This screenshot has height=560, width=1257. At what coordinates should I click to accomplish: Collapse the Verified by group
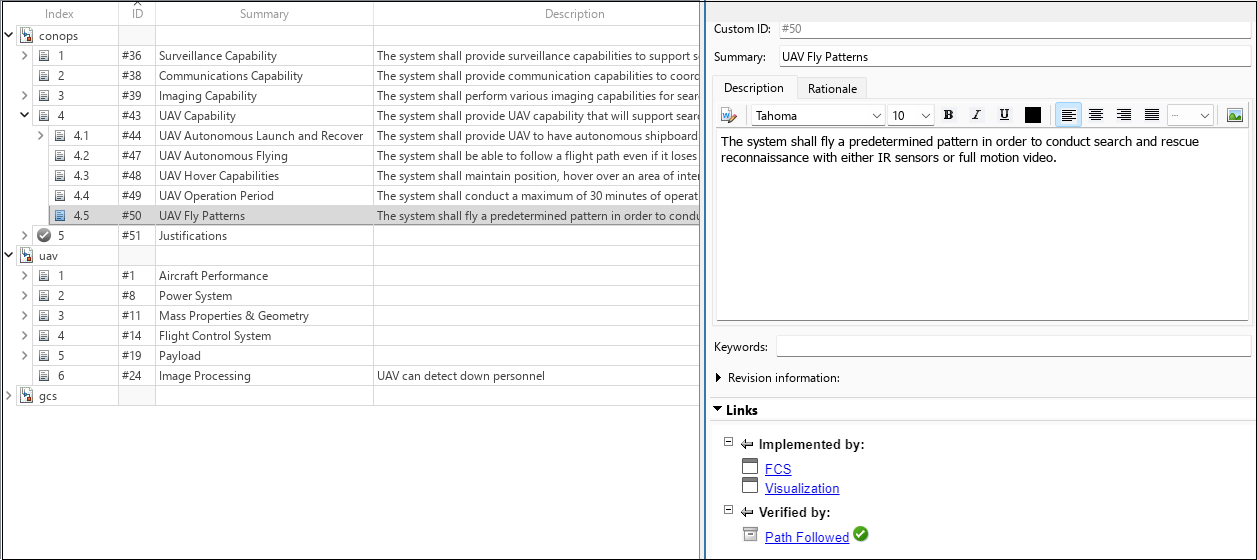[x=729, y=510]
